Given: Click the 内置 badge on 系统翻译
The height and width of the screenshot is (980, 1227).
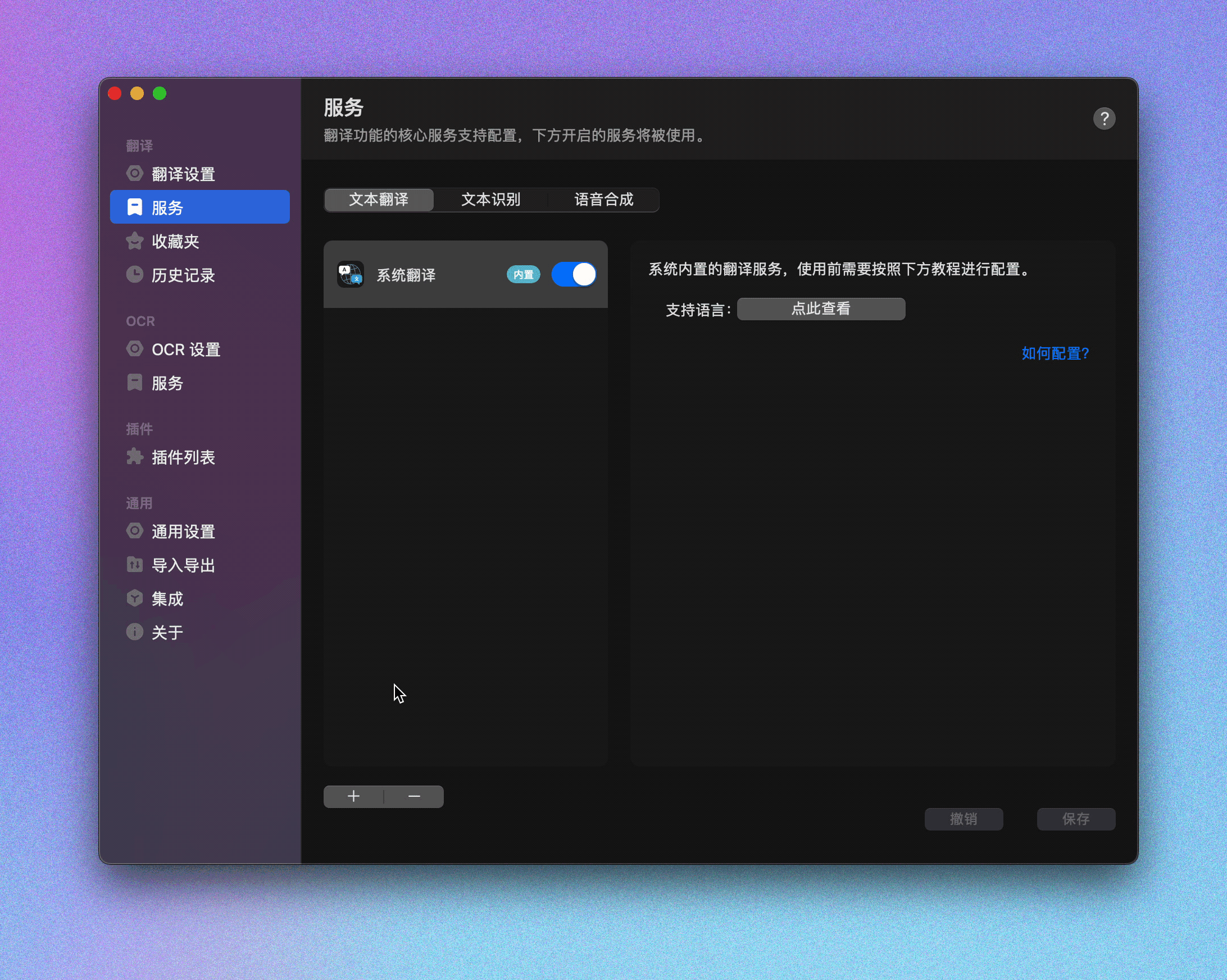Looking at the screenshot, I should click(522, 274).
